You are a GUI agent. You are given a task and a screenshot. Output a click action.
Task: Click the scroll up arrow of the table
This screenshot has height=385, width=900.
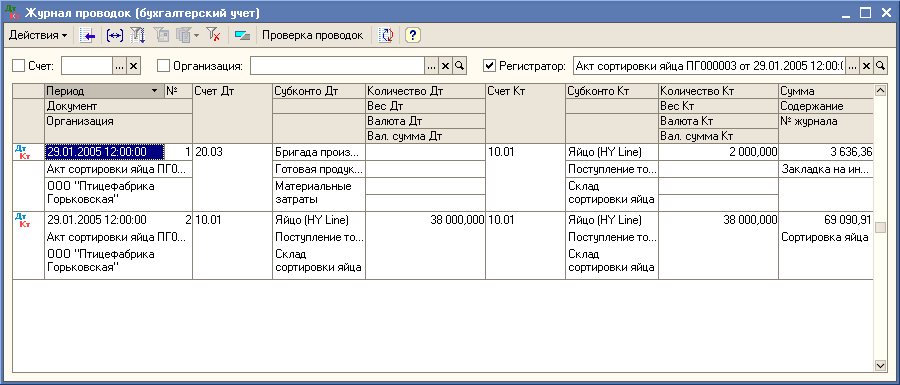[880, 91]
